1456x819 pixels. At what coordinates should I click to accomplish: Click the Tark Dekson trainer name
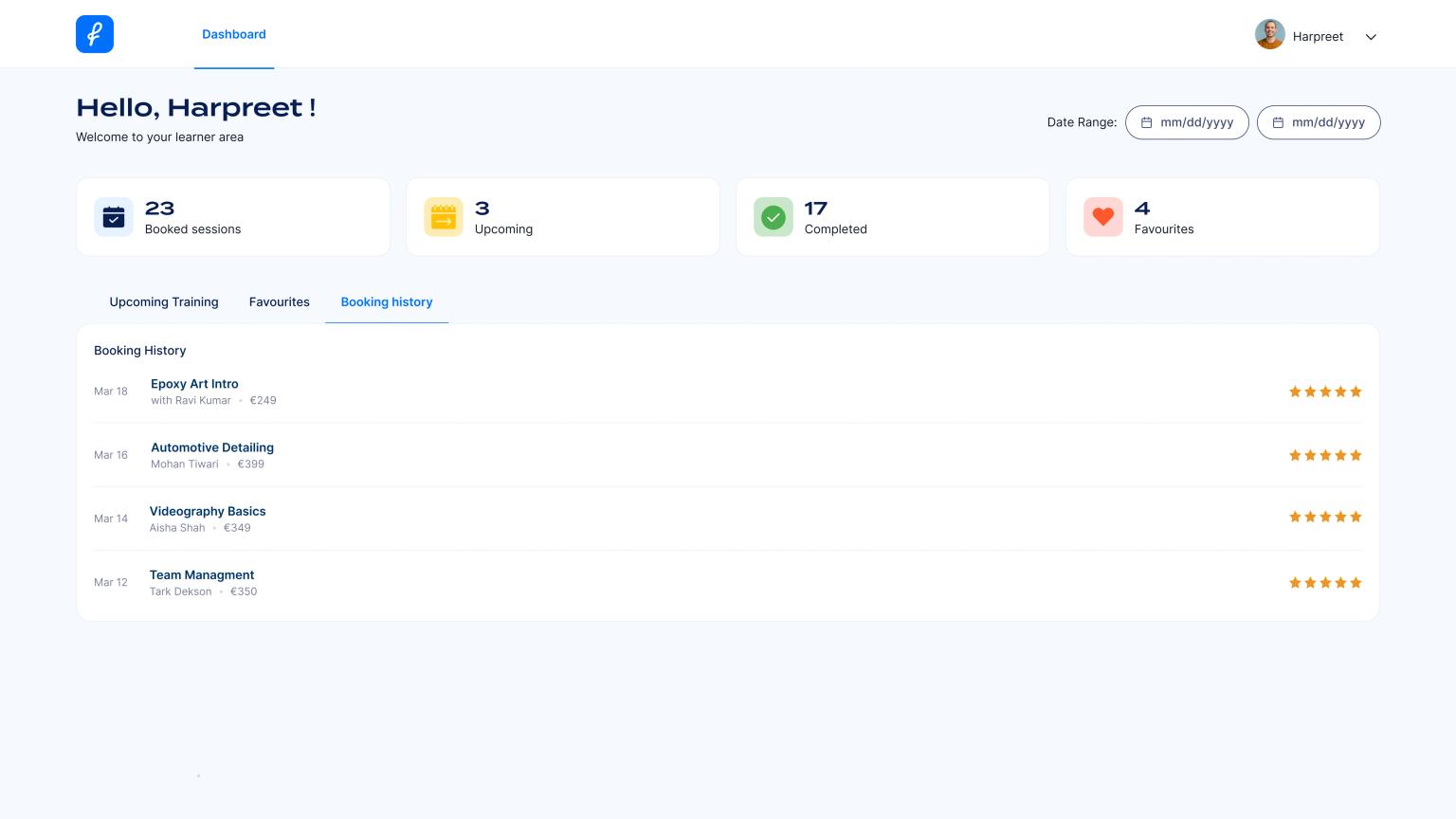tap(181, 591)
